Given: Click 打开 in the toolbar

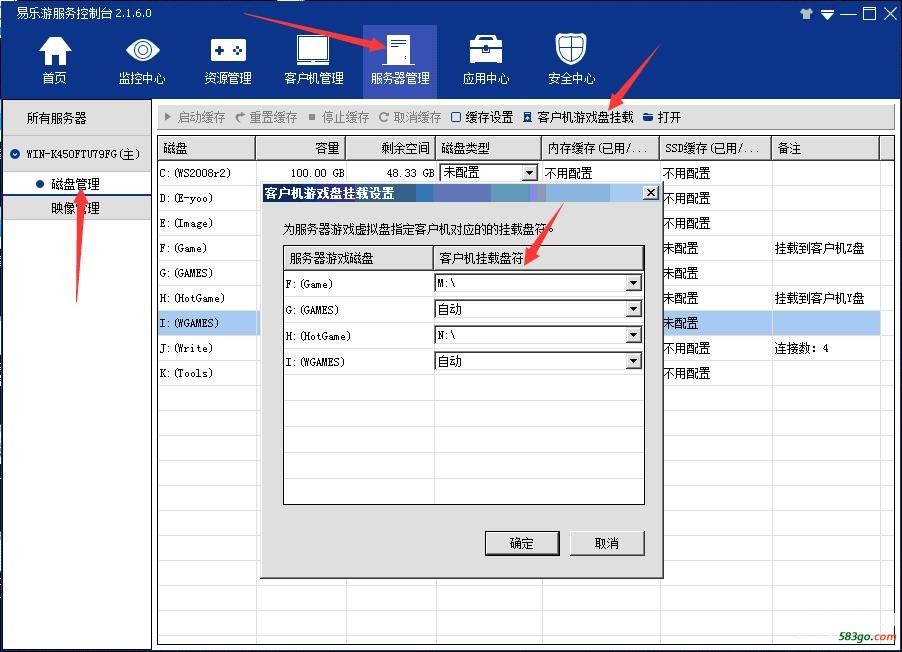Looking at the screenshot, I should pos(662,117).
